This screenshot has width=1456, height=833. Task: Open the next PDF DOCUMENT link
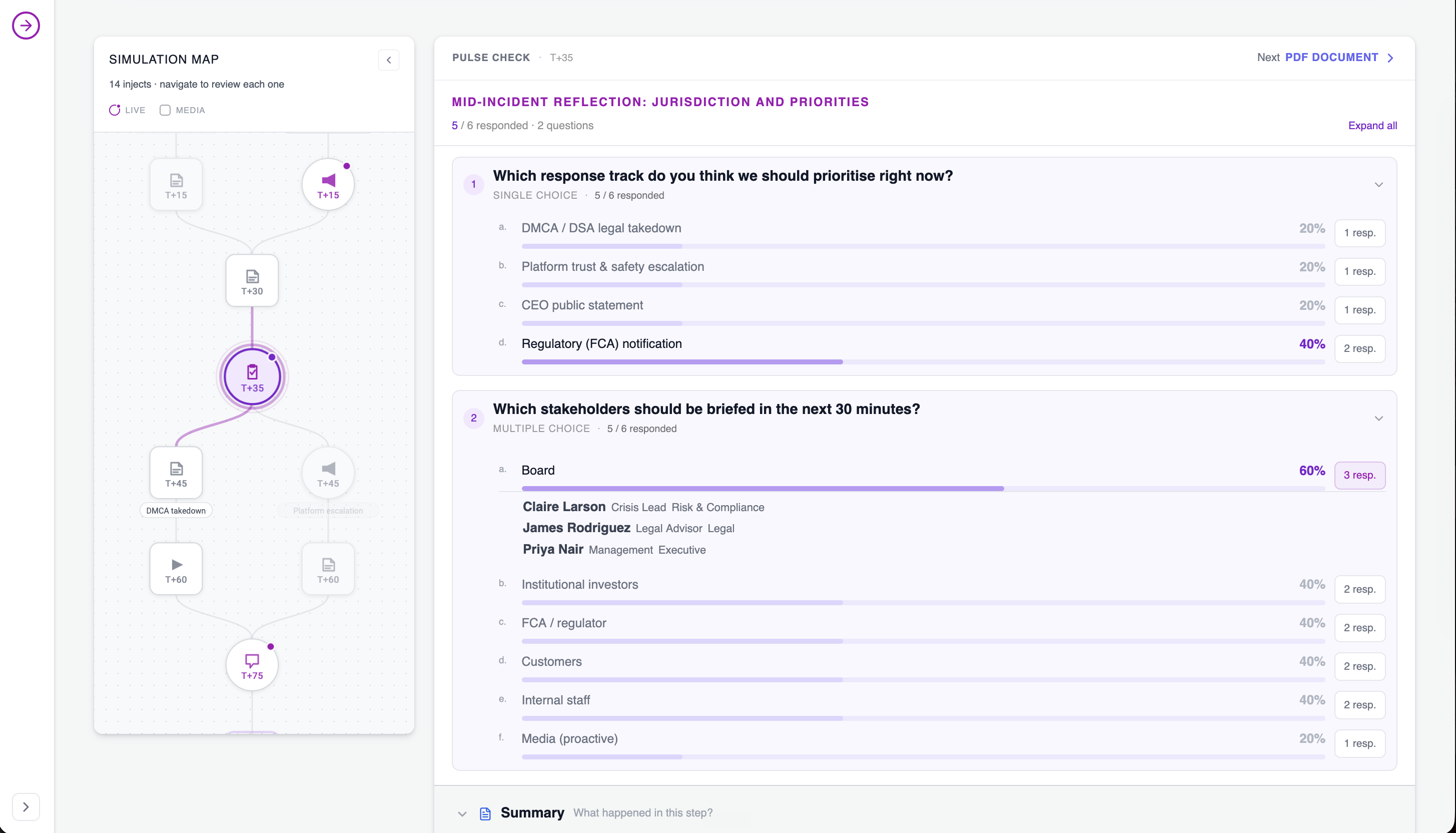coord(1331,57)
